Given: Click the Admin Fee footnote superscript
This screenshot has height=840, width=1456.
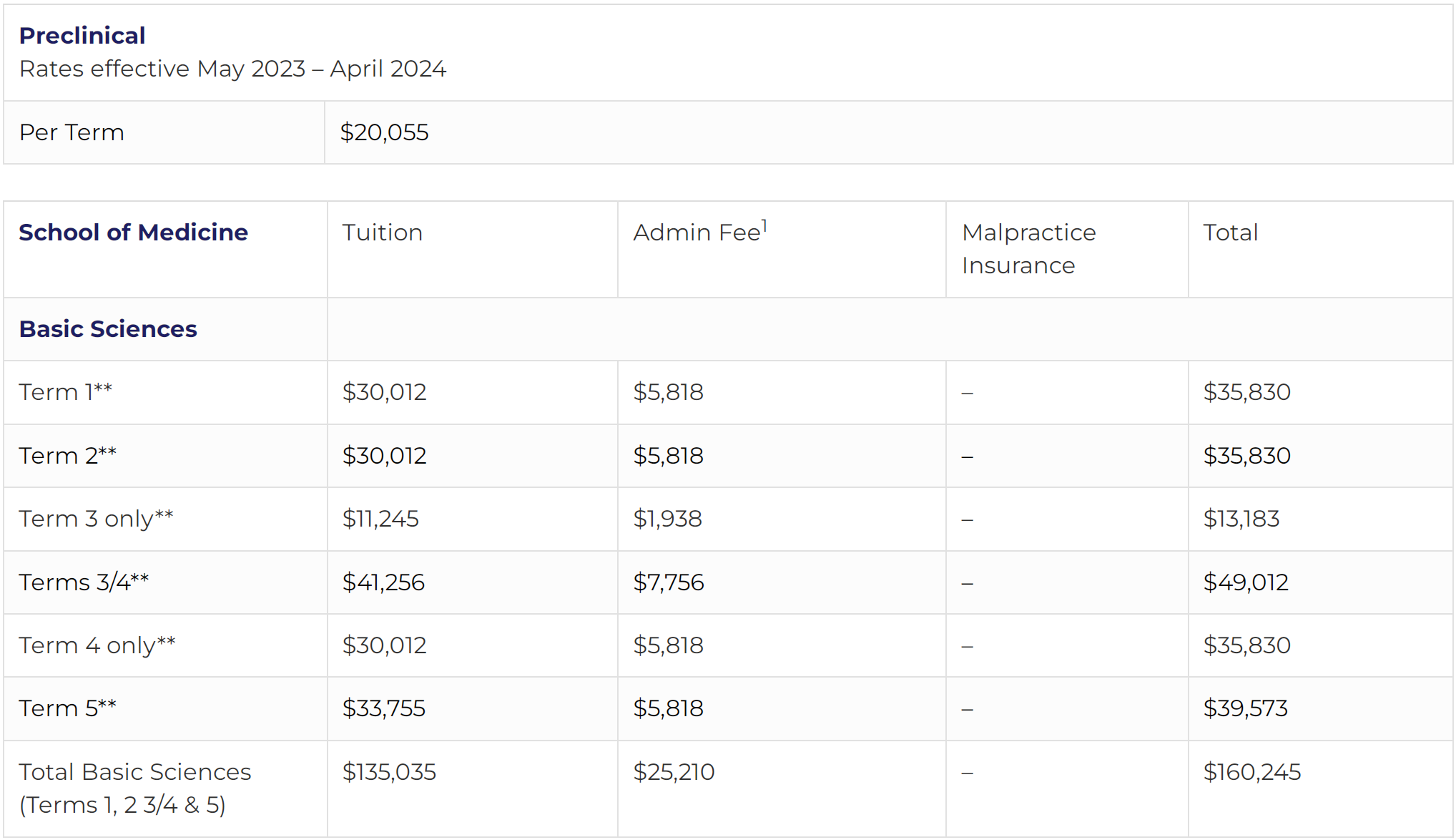Looking at the screenshot, I should 764,226.
